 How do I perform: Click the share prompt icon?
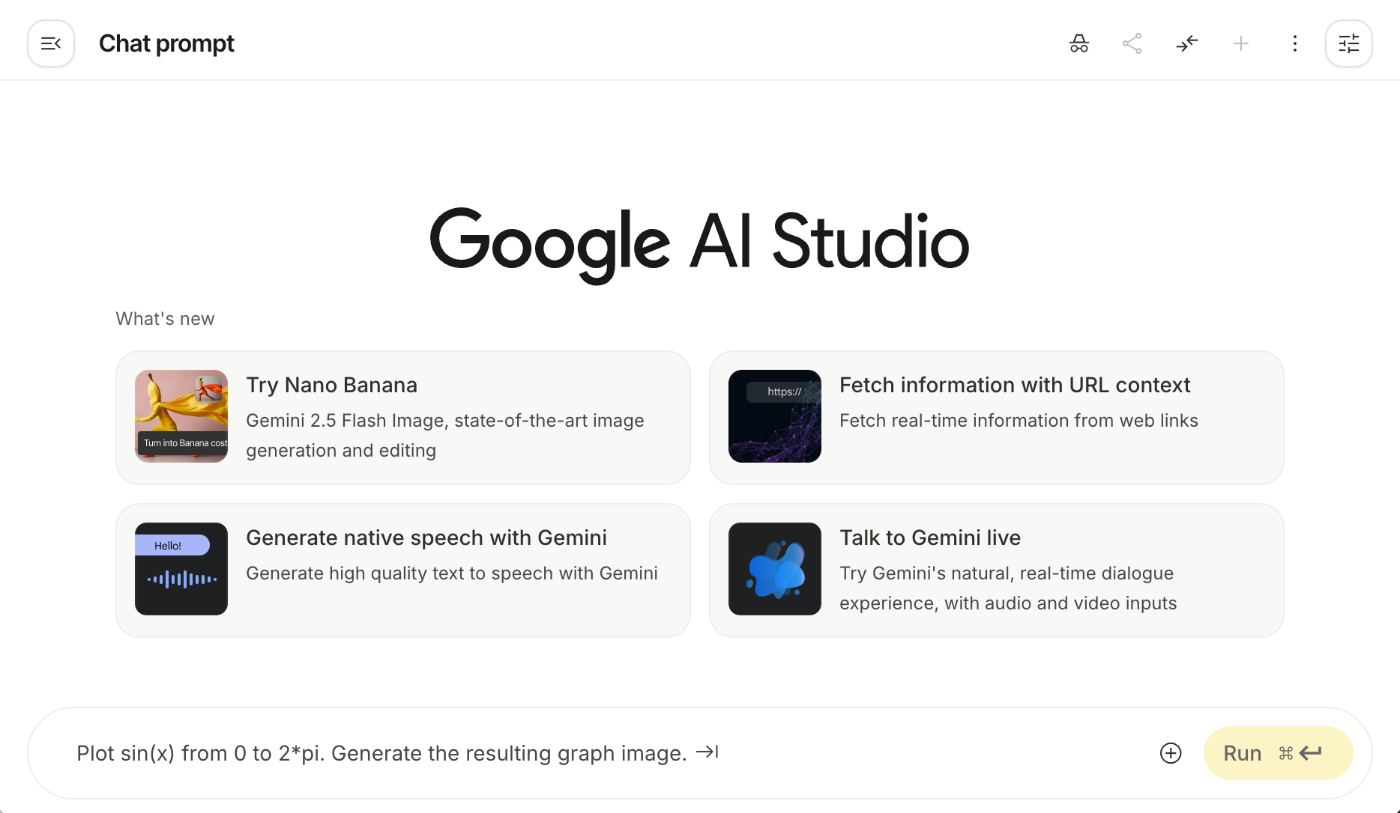coord(1132,44)
